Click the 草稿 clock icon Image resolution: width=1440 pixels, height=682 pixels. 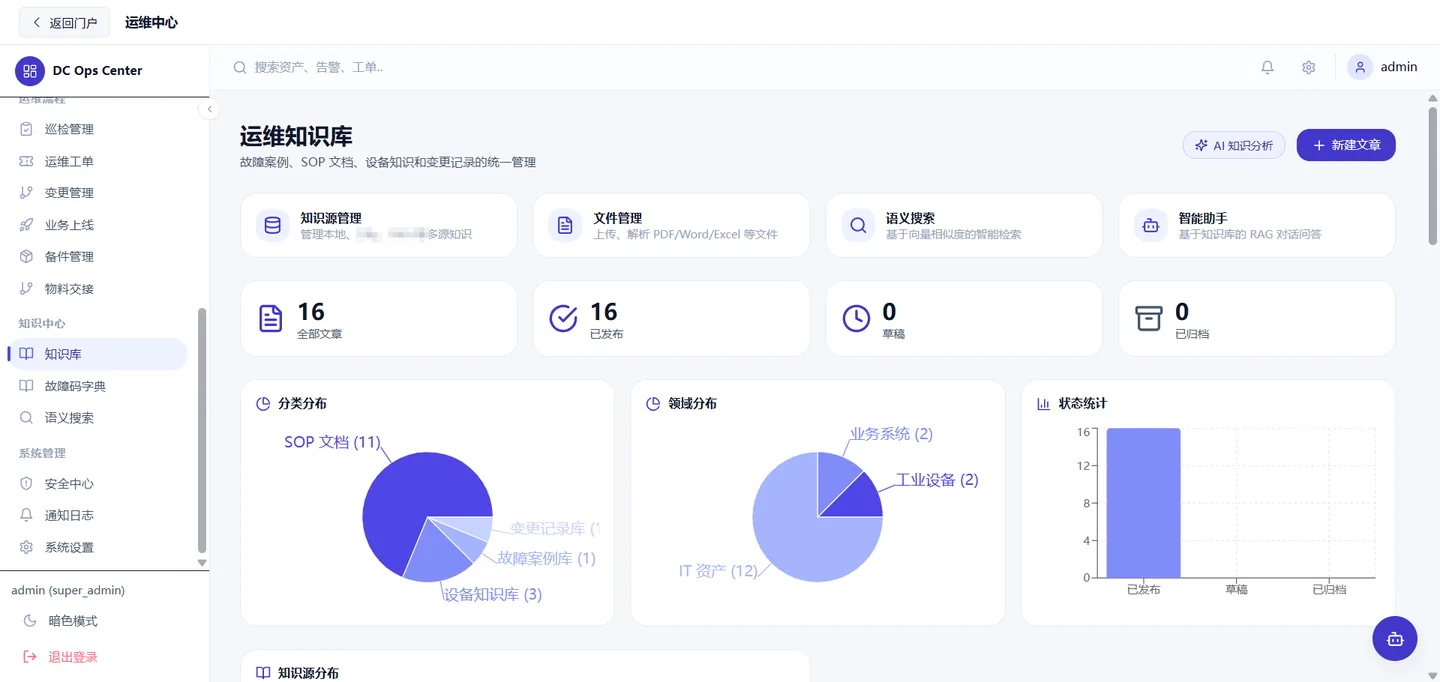pyautogui.click(x=856, y=318)
